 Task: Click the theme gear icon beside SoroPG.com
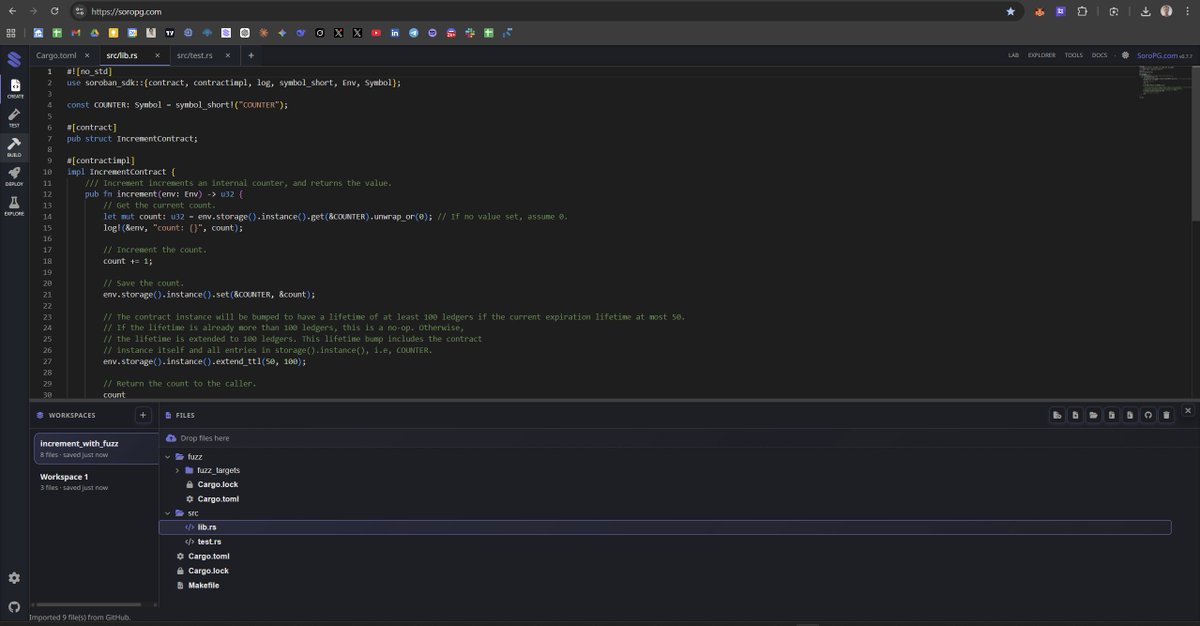[x=1126, y=55]
